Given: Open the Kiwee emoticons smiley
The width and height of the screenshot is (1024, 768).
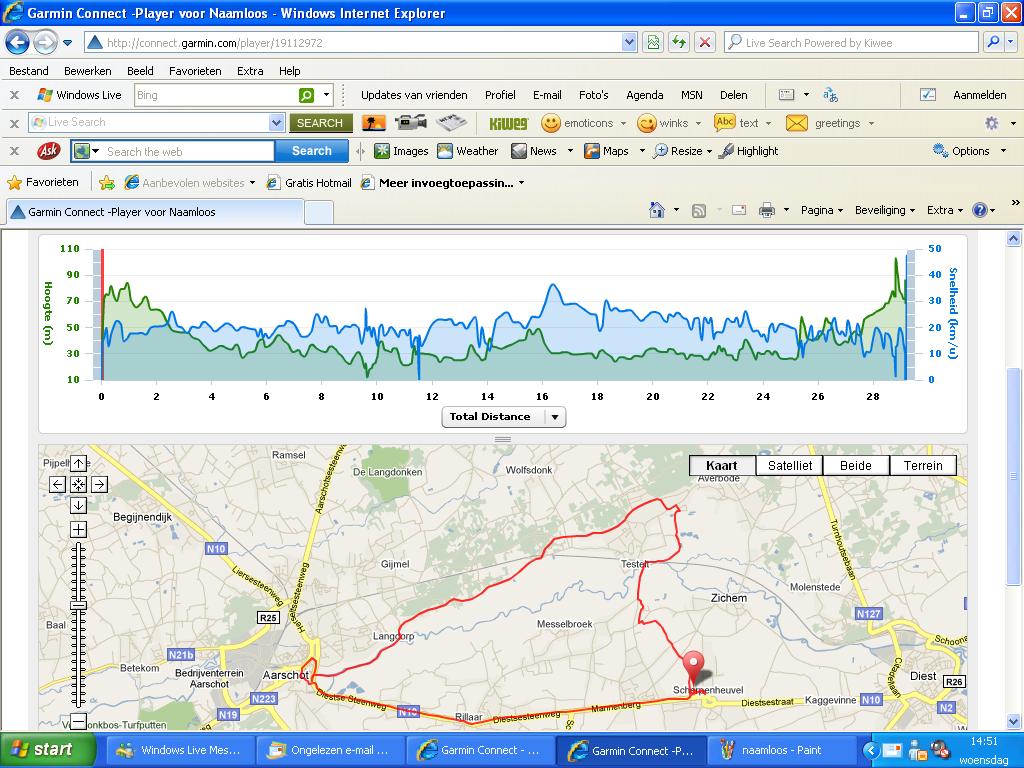Looking at the screenshot, I should (x=551, y=123).
